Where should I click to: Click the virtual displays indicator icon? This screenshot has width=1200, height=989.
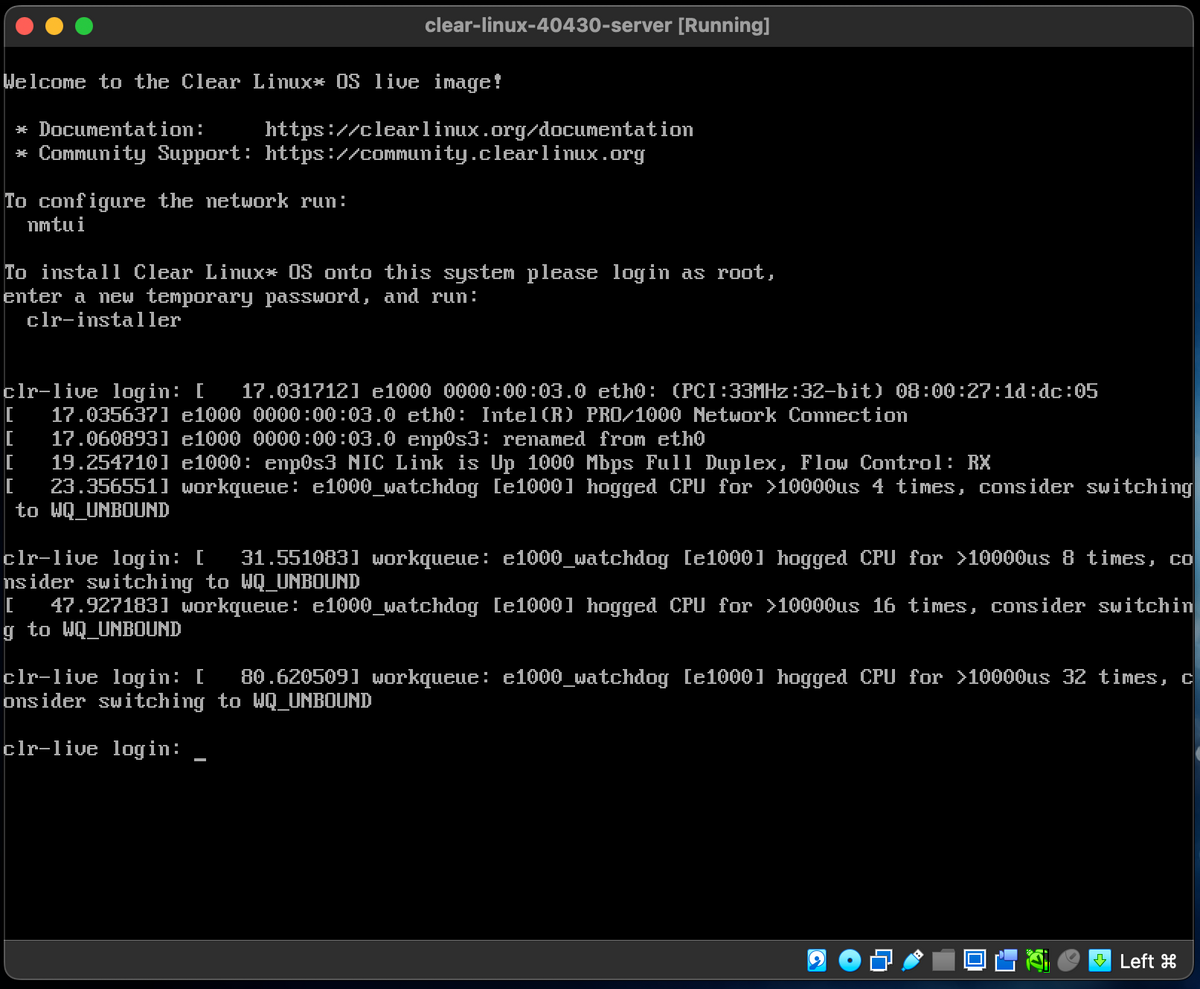click(975, 960)
